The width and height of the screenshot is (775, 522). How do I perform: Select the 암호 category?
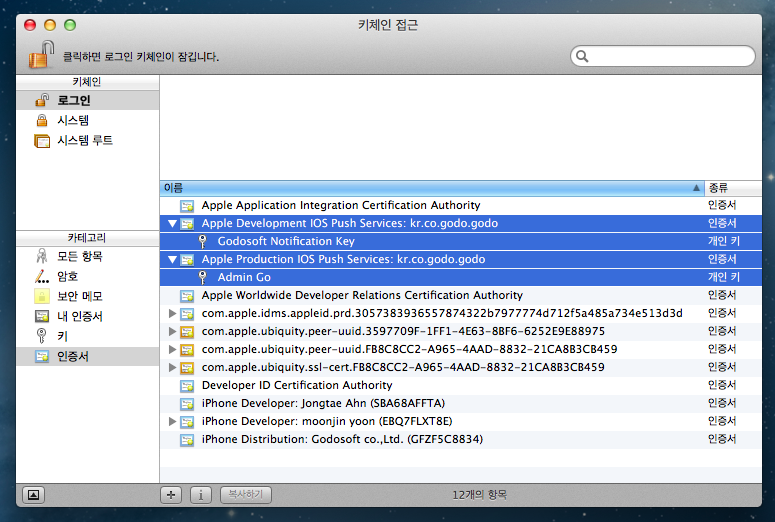pyautogui.click(x=87, y=276)
